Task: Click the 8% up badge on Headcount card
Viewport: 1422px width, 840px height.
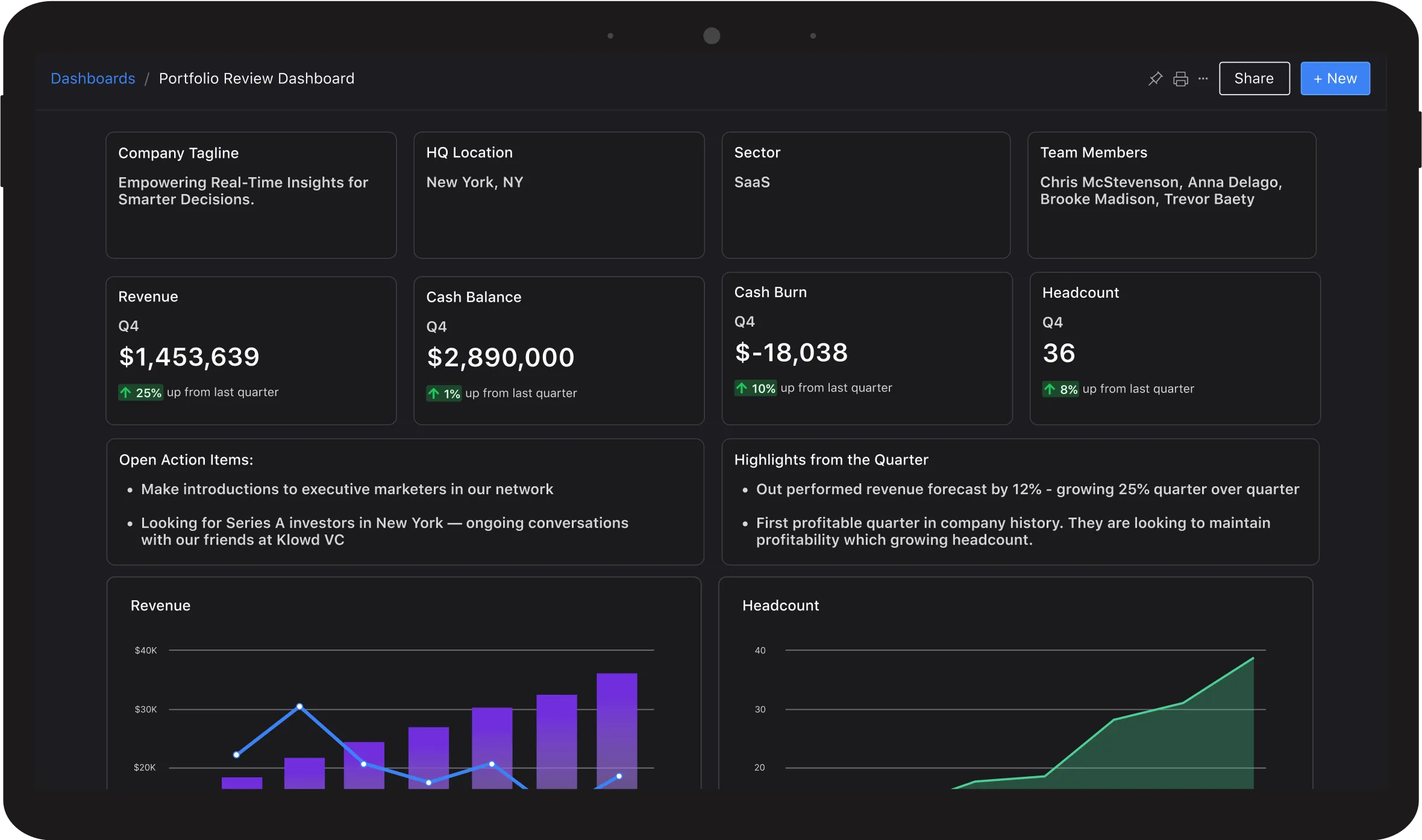Action: [x=1061, y=389]
